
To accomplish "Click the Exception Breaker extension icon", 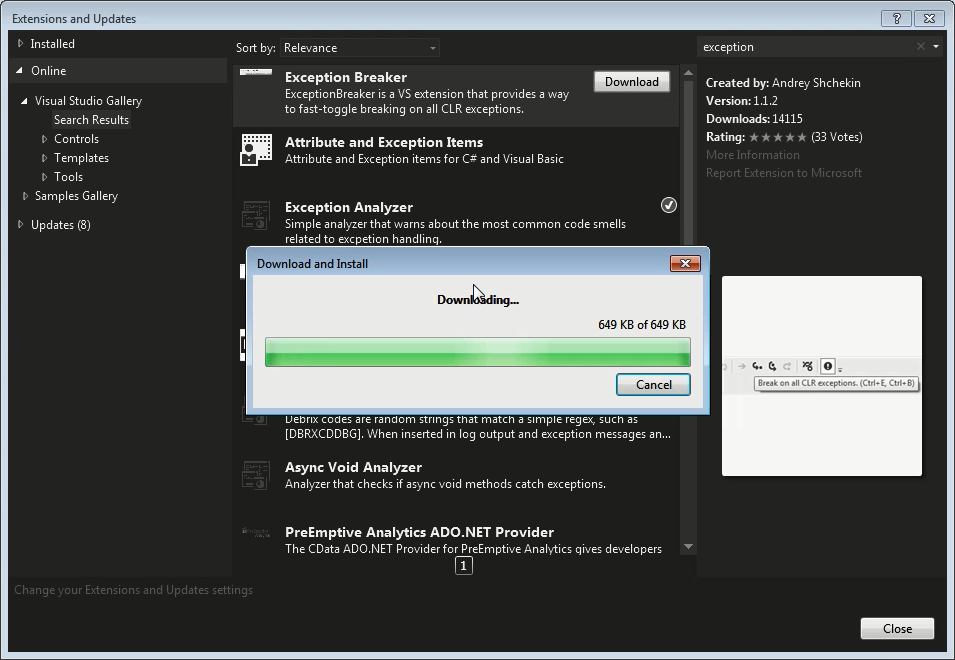I will point(256,72).
